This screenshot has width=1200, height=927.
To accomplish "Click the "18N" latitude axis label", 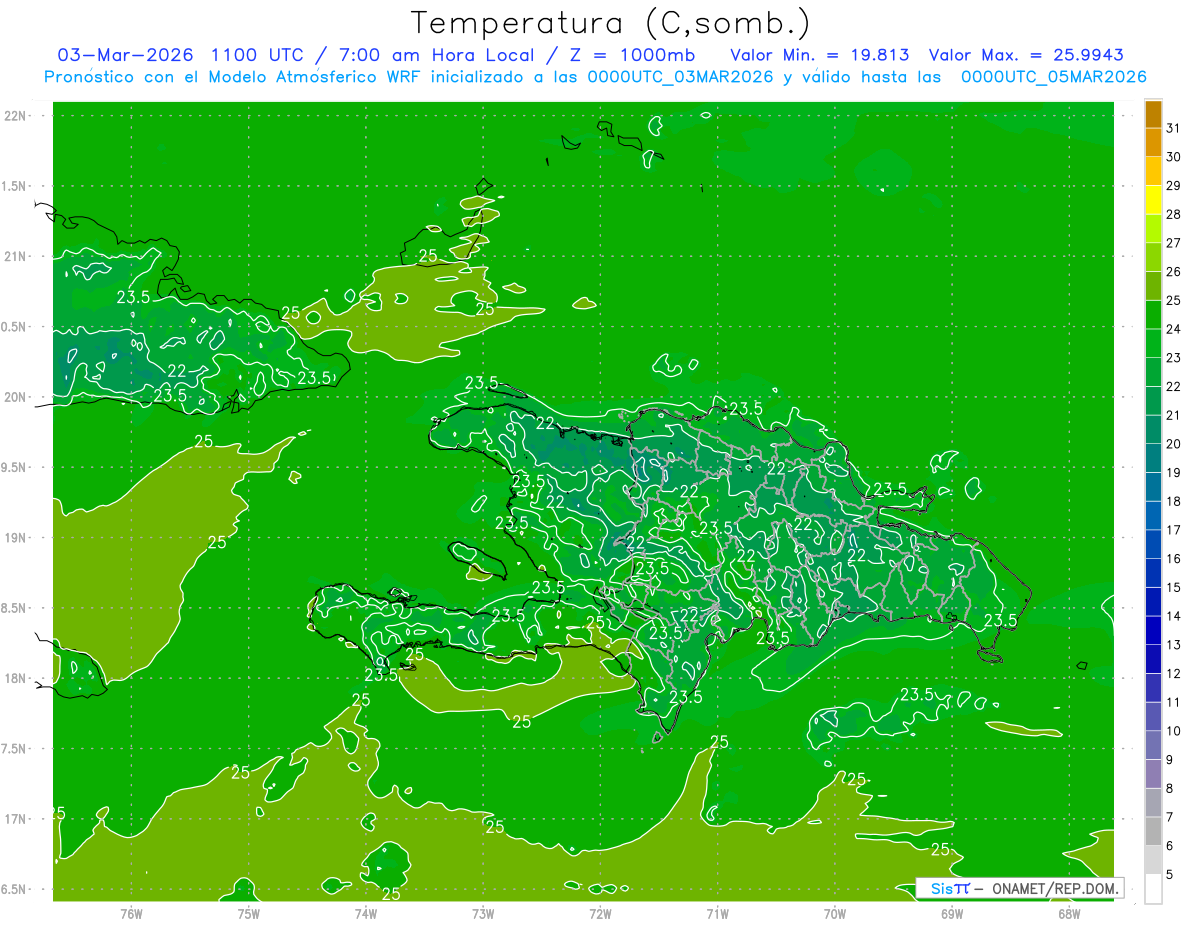I will [x=16, y=678].
